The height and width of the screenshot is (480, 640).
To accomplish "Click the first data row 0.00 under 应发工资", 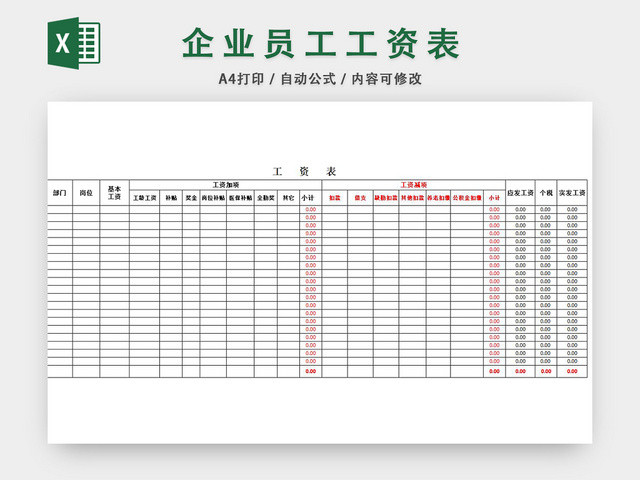I will click(x=520, y=209).
